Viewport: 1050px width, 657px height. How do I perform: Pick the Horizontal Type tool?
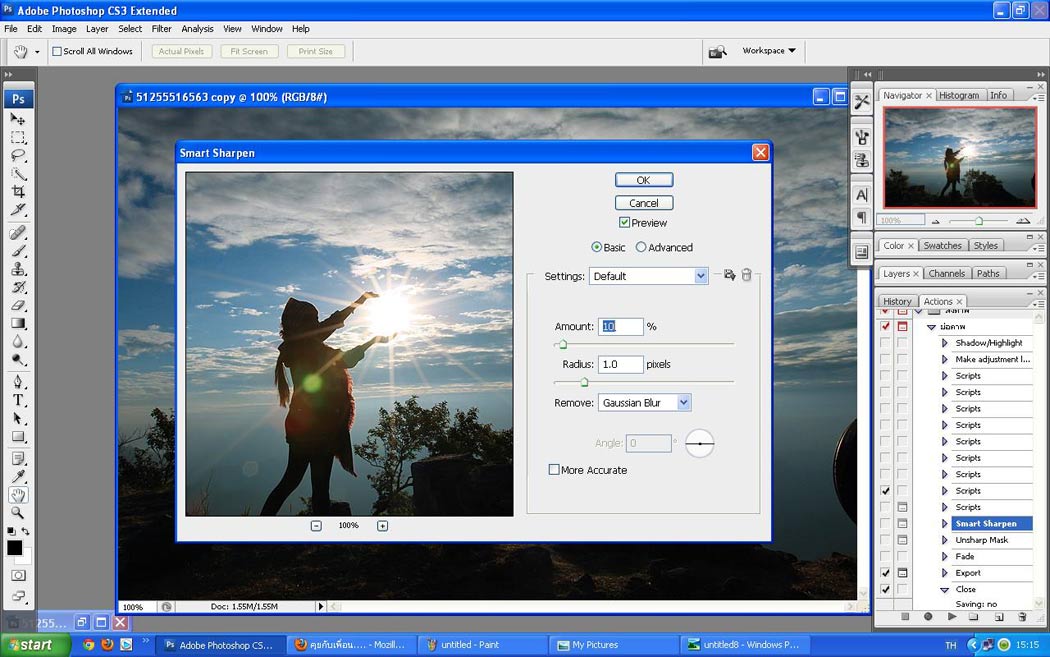pos(18,400)
